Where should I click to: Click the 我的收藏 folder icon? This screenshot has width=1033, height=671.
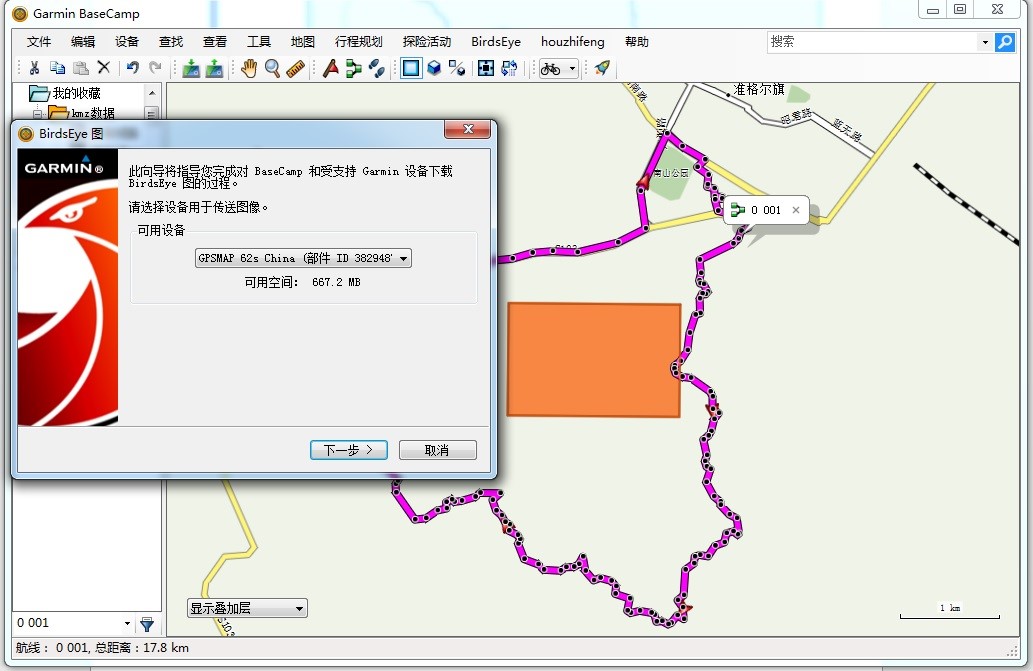39,94
